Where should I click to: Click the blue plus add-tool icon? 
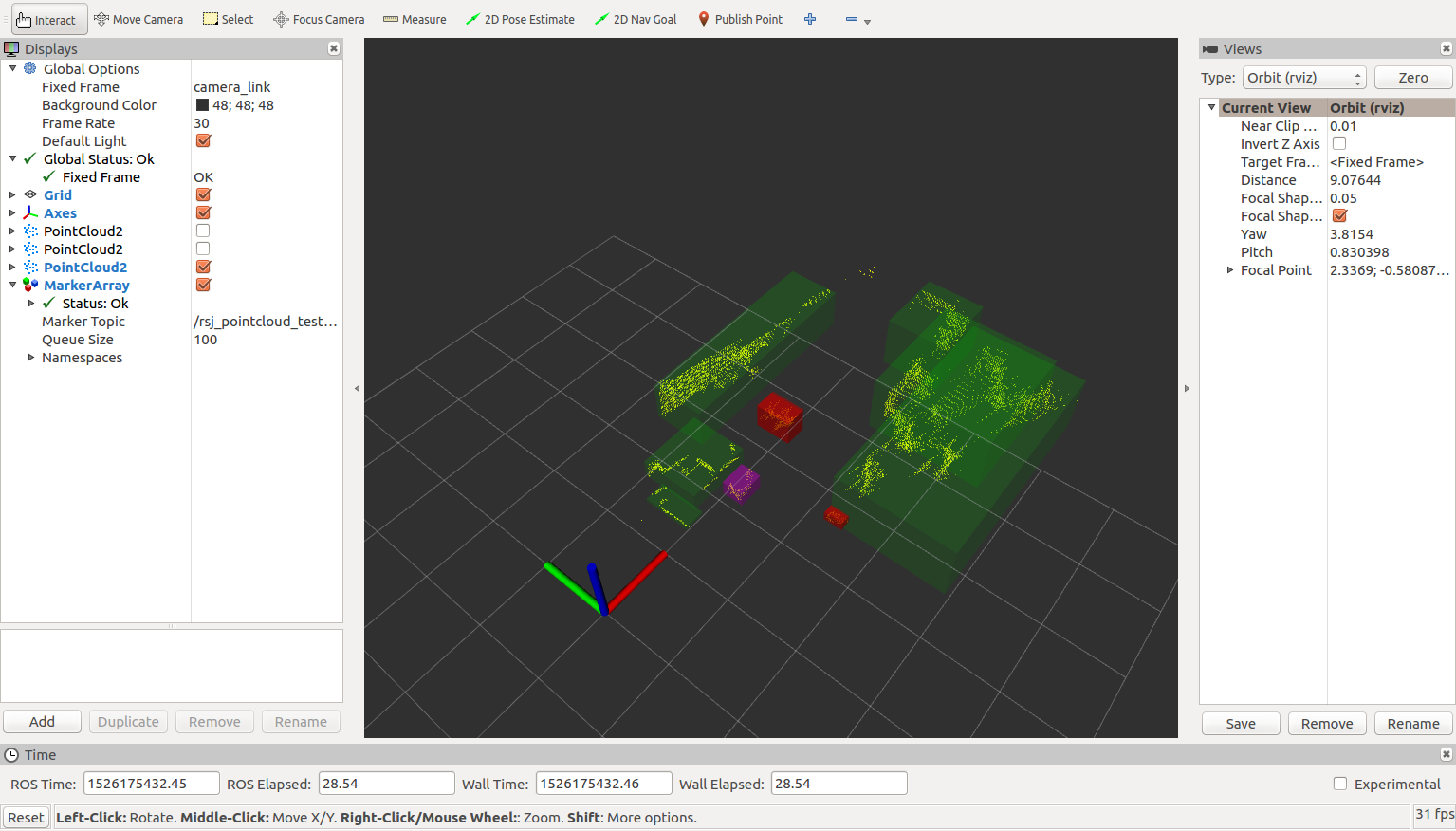tap(810, 19)
